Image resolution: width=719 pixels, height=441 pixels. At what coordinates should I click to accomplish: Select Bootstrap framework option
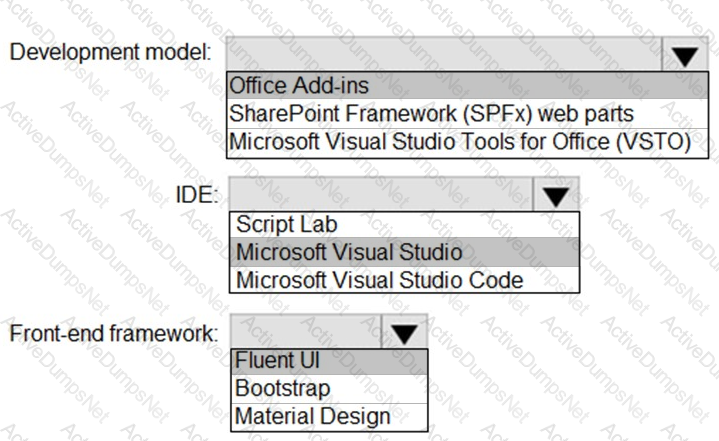[x=283, y=388]
